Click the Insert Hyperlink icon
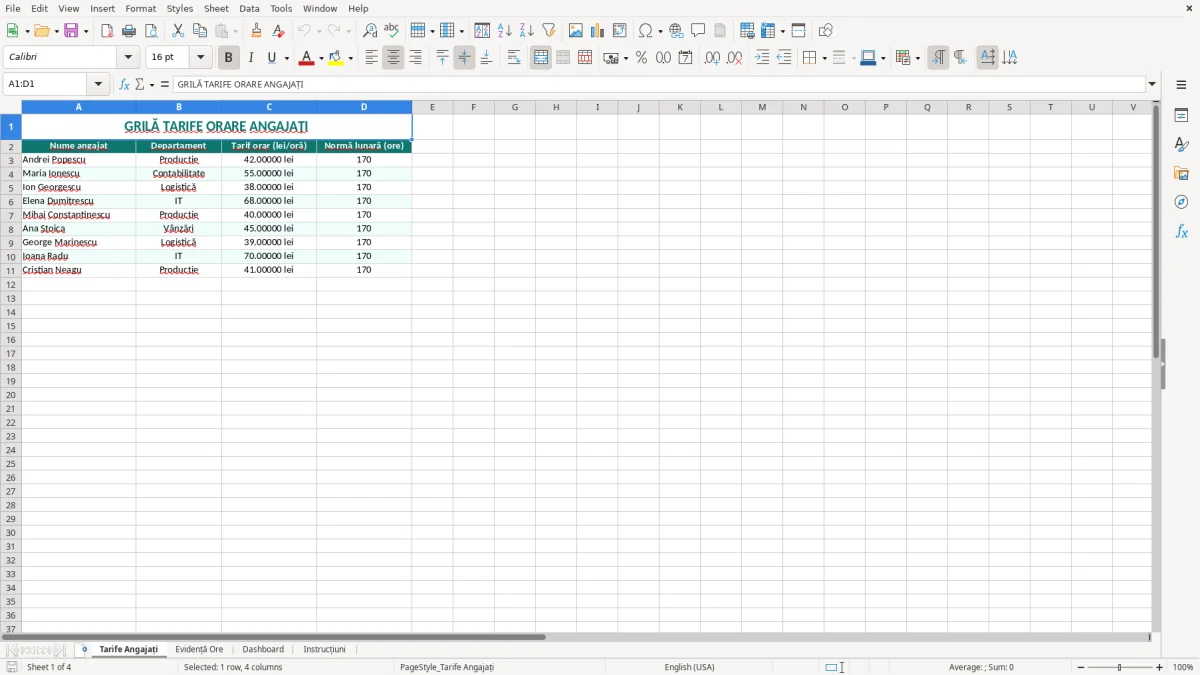This screenshot has width=1200, height=675. 676,31
